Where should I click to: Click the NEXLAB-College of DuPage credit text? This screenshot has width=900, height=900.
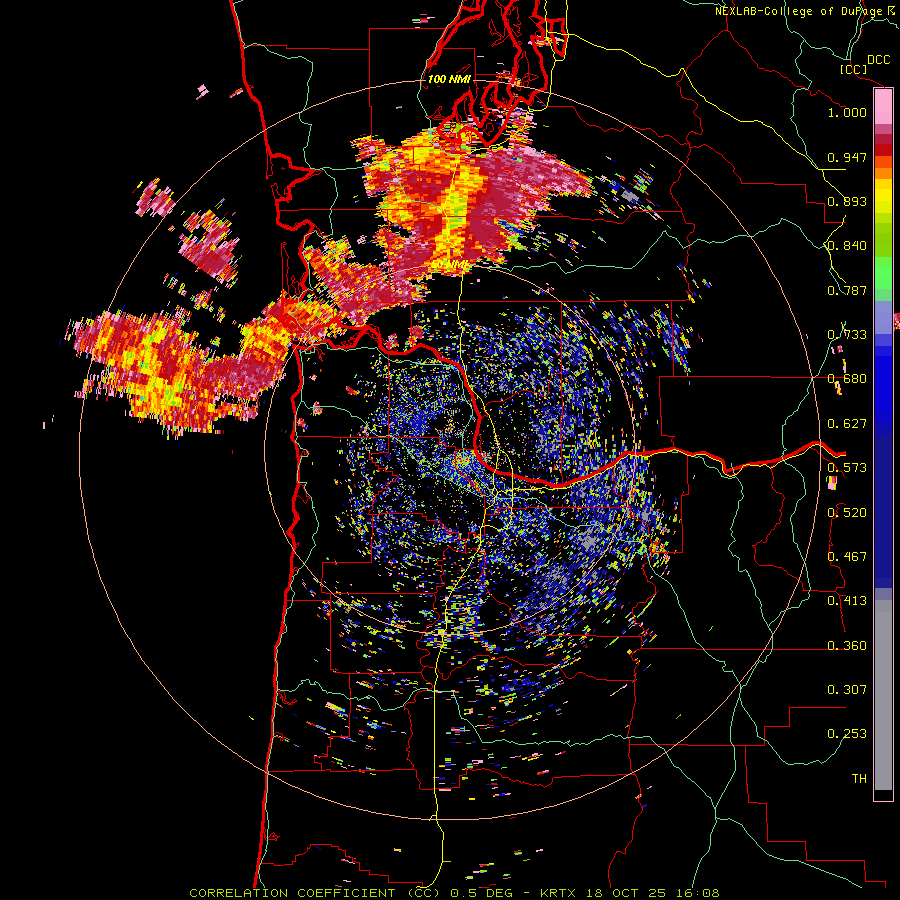coord(801,11)
